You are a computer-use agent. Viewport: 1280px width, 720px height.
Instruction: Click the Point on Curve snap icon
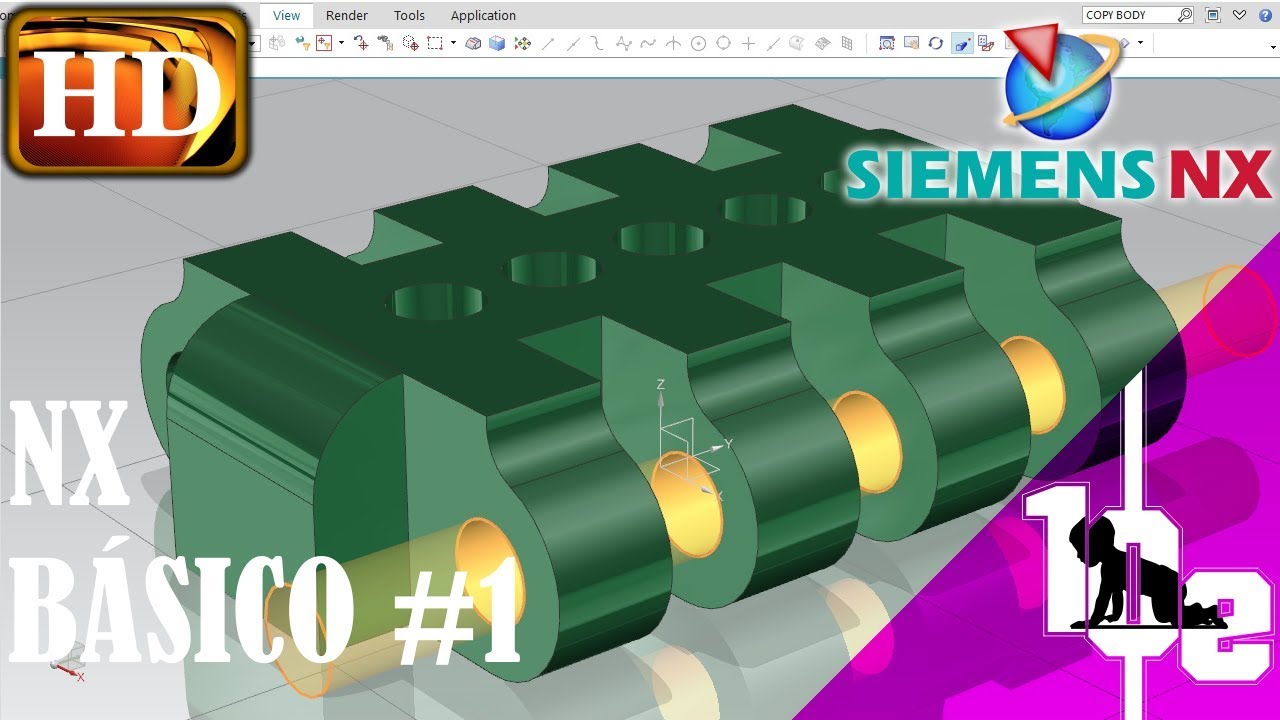[x=773, y=43]
